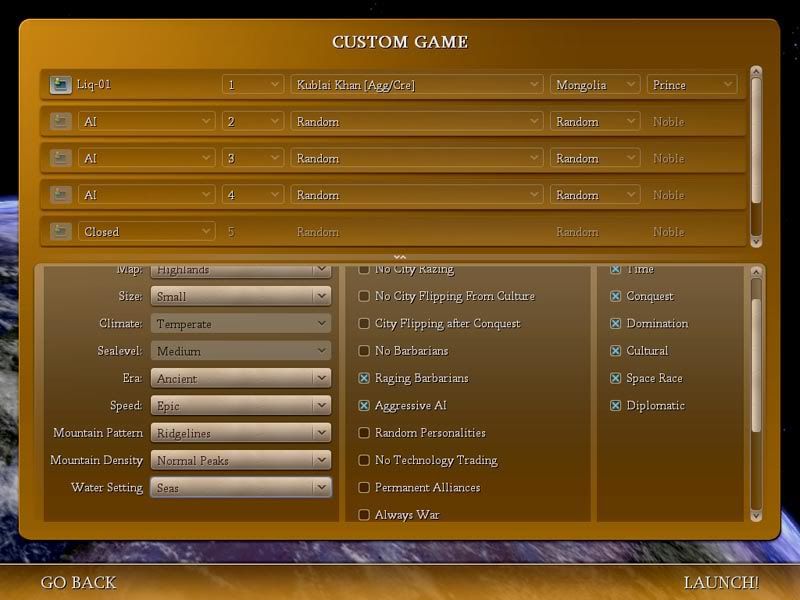Viewport: 800px width, 600px height.
Task: Open the Water Setting dropdown showing Seas
Action: [x=241, y=488]
